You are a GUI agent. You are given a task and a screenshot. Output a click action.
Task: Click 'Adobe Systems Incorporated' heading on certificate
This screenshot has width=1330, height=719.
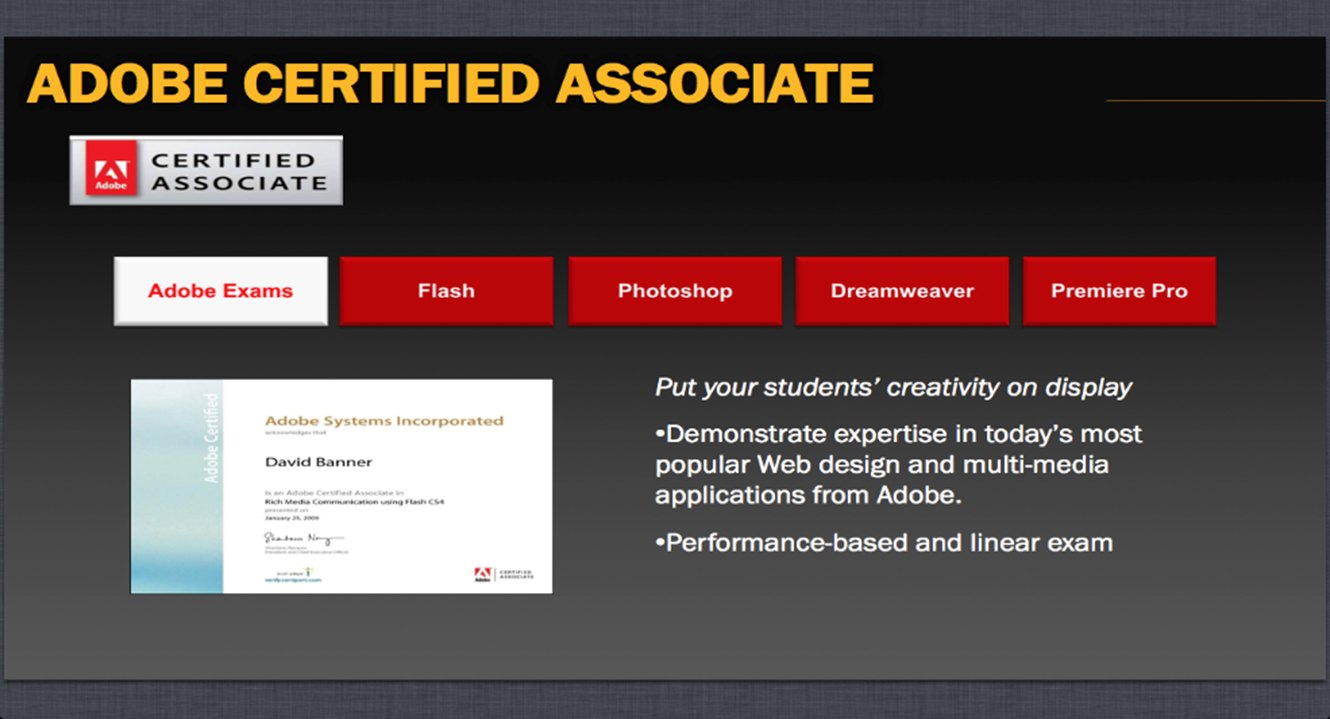coord(384,421)
